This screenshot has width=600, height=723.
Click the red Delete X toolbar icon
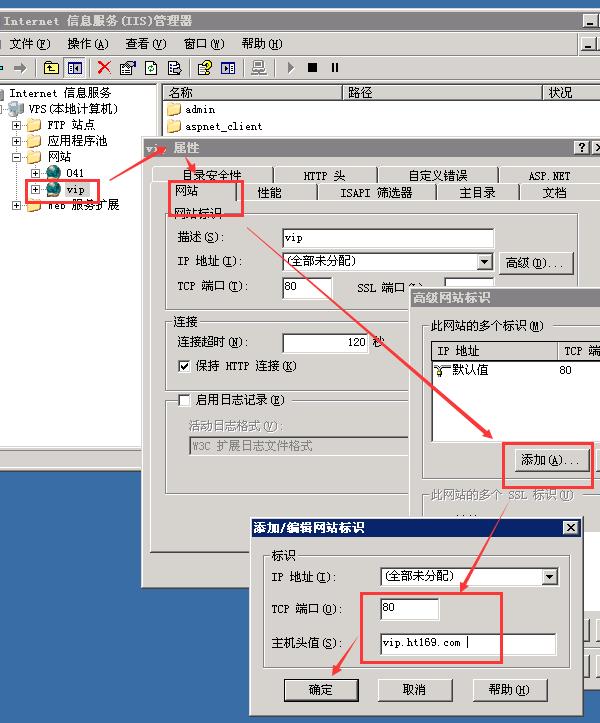point(104,68)
